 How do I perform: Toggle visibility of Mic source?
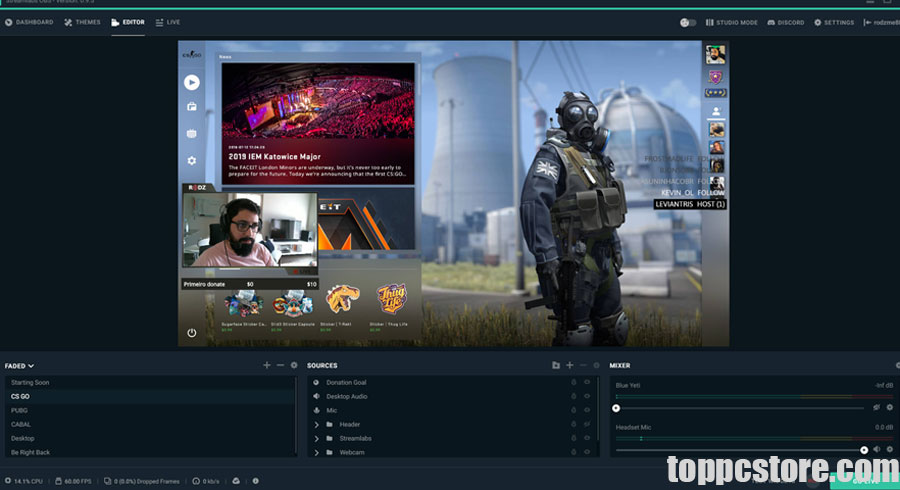(587, 410)
